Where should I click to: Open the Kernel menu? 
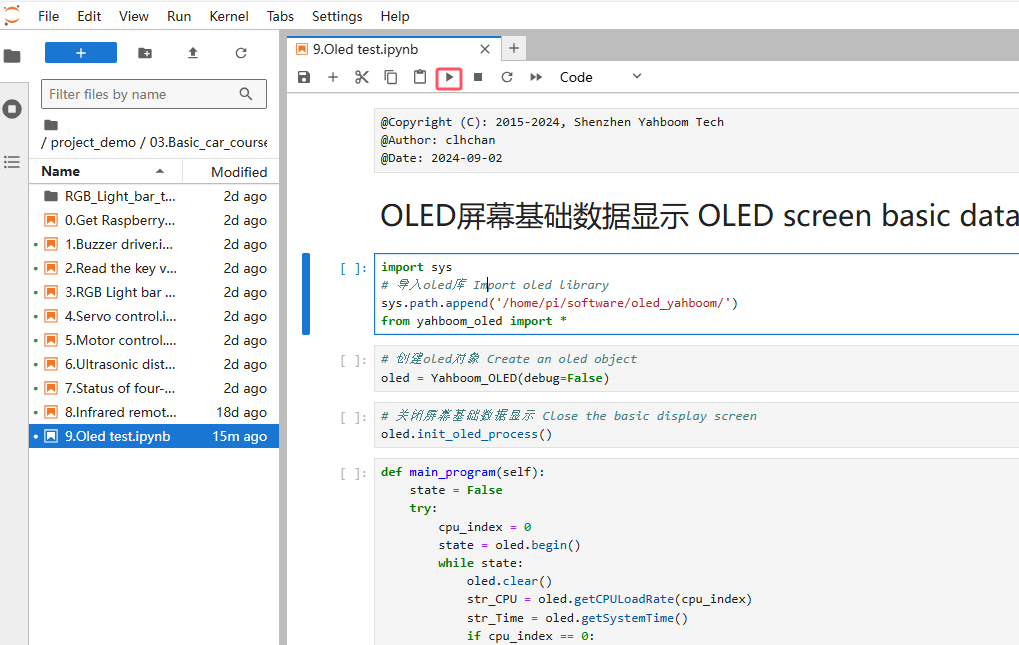coord(229,16)
